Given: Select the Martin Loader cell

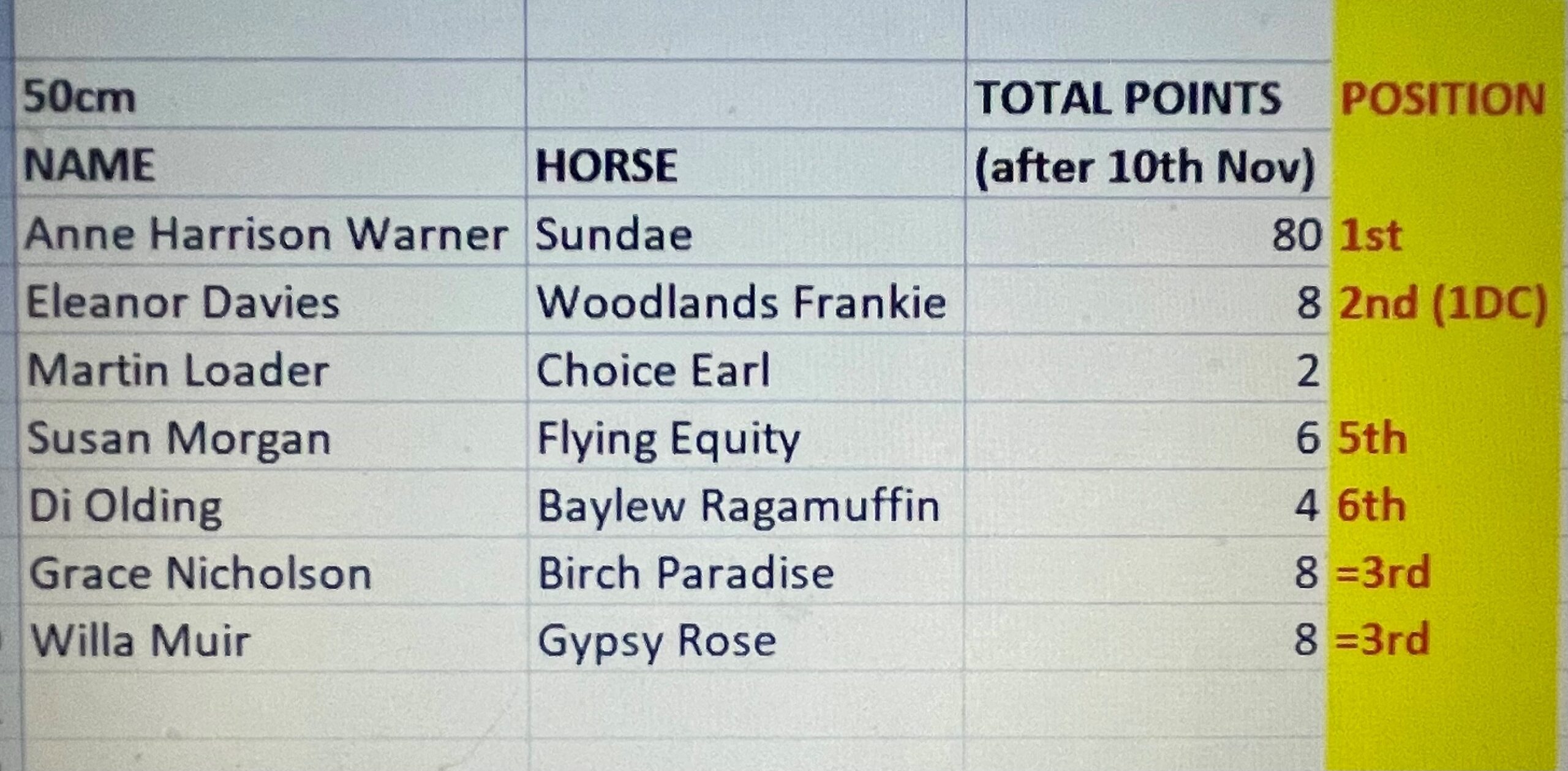Looking at the screenshot, I should point(272,368).
